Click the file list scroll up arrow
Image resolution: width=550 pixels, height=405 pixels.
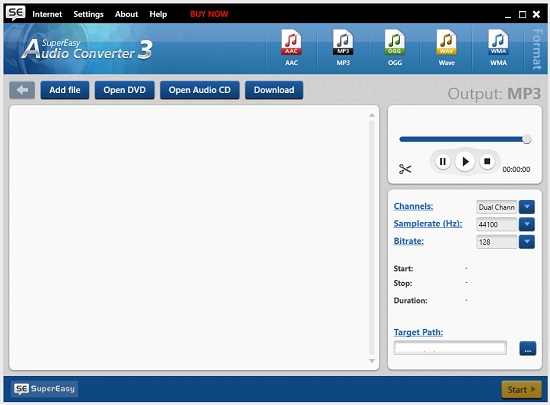tap(372, 115)
